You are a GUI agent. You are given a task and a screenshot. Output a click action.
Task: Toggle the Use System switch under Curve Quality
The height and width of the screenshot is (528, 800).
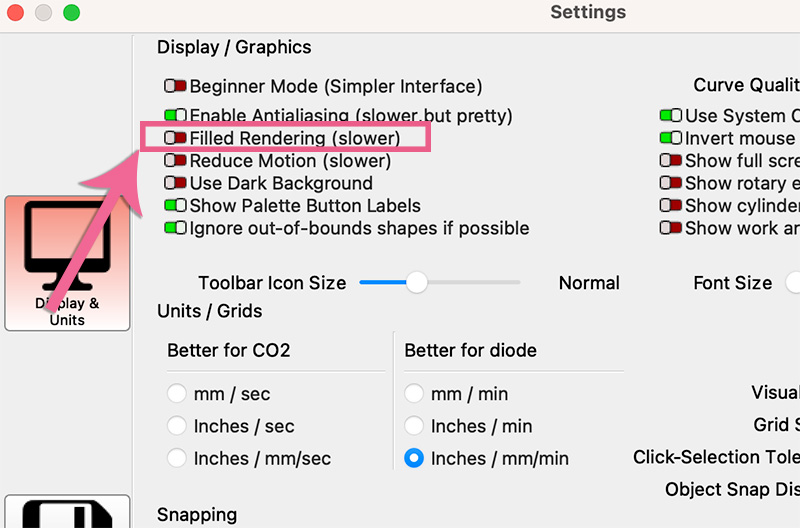(671, 116)
